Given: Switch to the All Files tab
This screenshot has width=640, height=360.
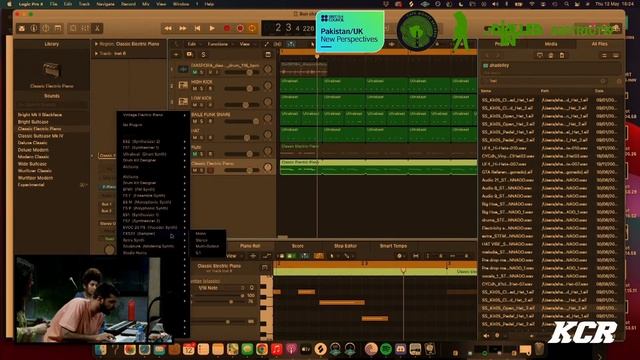Looking at the screenshot, I should coord(599,44).
